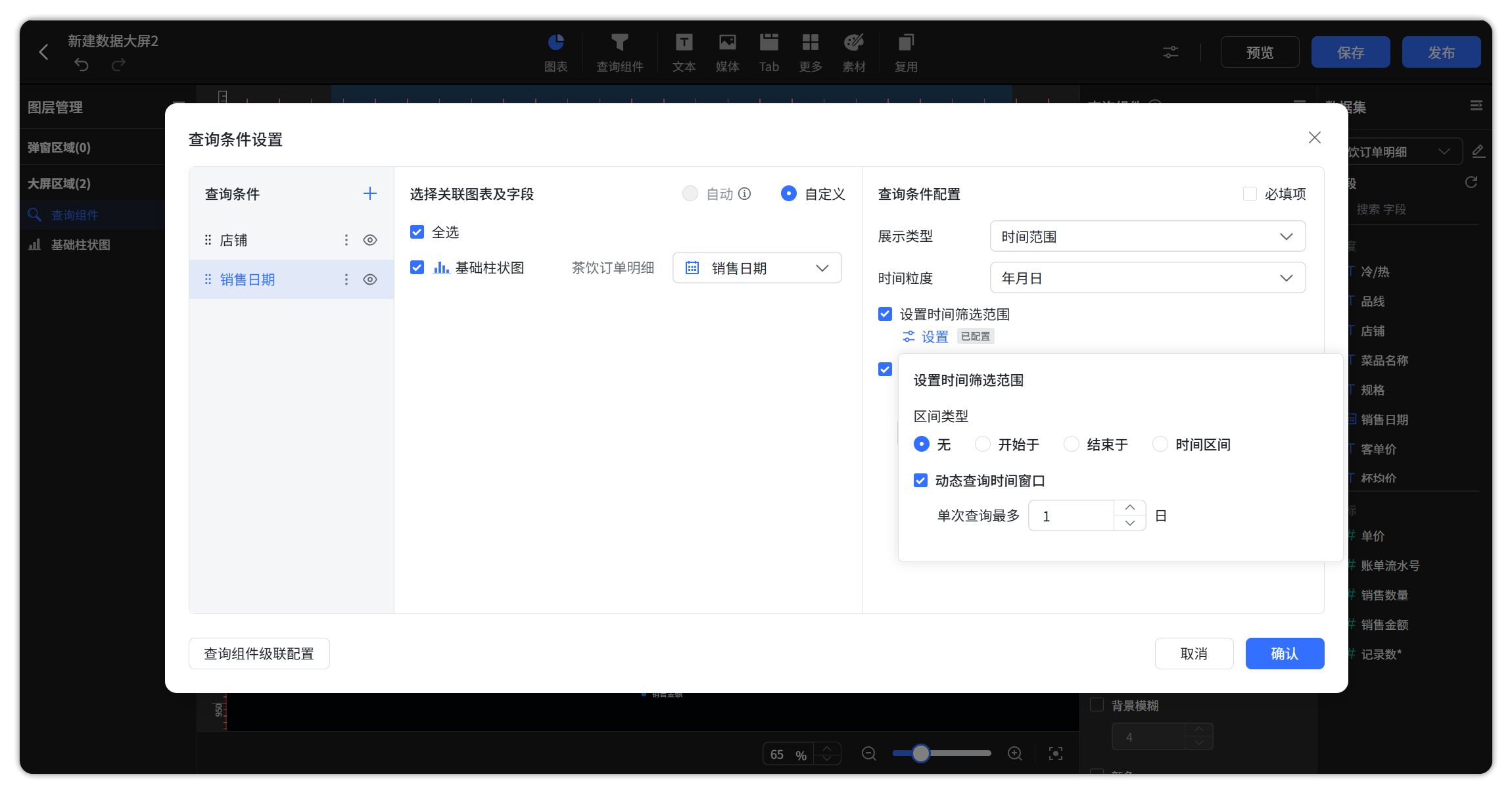Undo the last action
The width and height of the screenshot is (1512, 787).
82,64
